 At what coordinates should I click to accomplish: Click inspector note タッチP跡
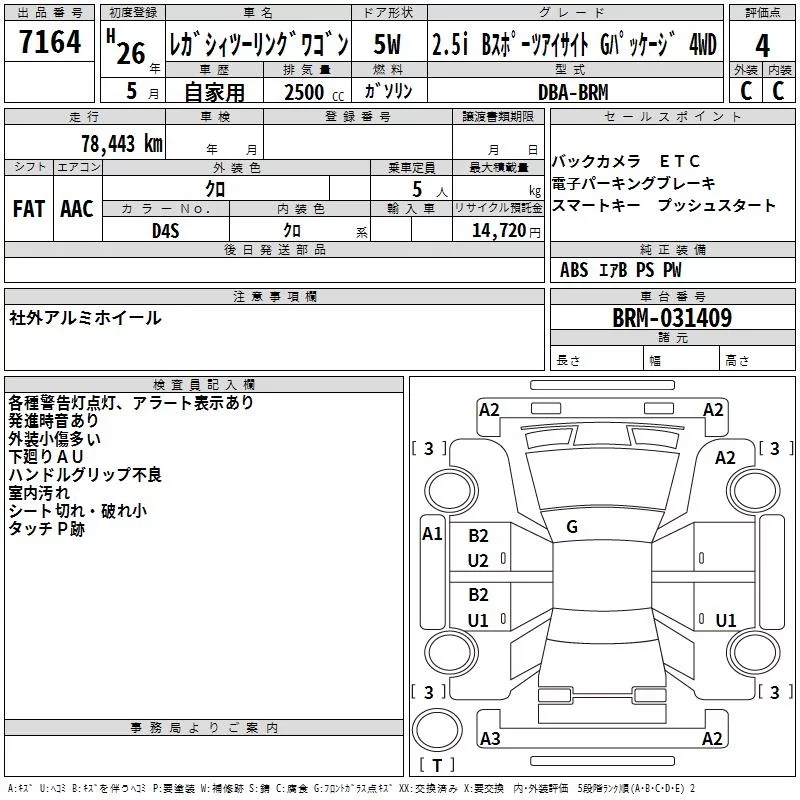(x=46, y=529)
